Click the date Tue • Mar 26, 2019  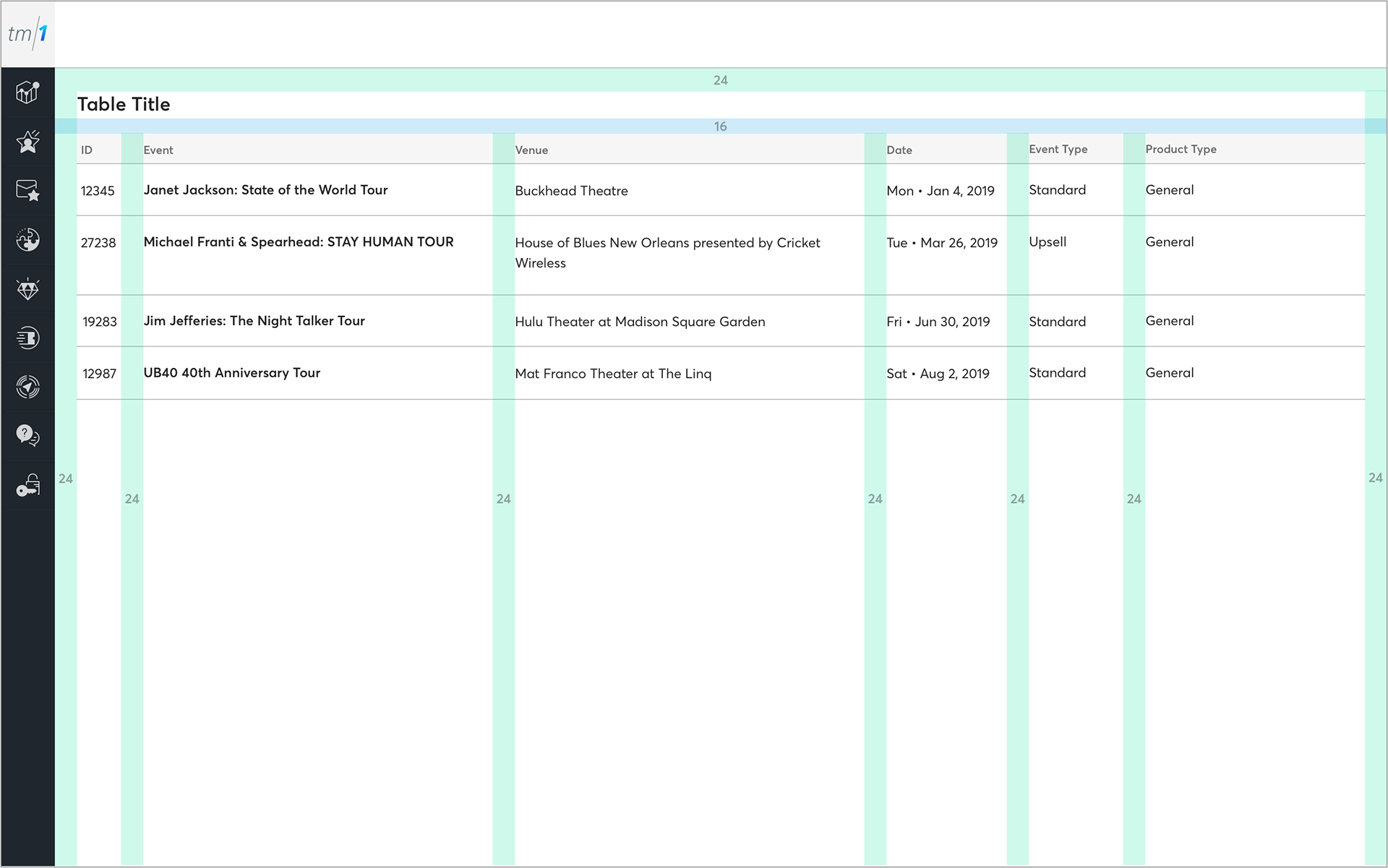point(942,243)
